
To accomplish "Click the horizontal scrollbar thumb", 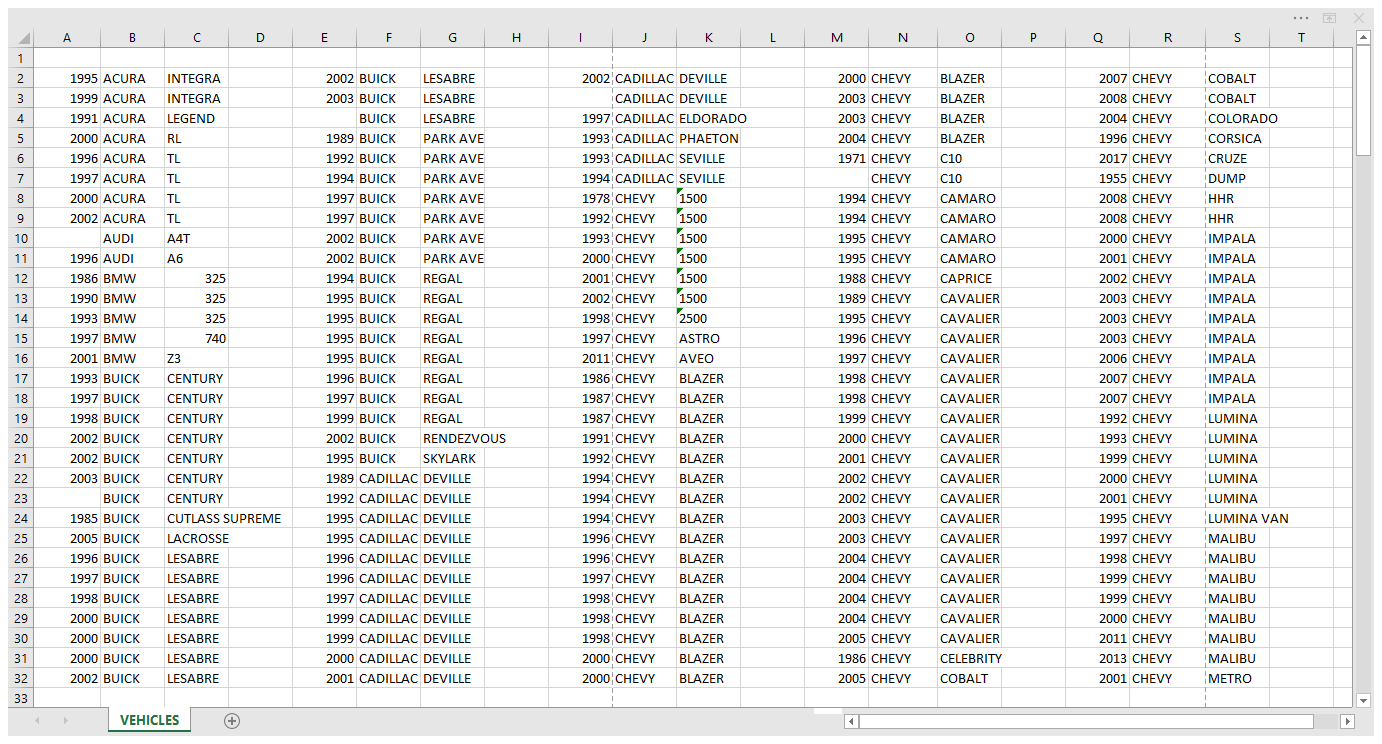I will pos(1085,721).
